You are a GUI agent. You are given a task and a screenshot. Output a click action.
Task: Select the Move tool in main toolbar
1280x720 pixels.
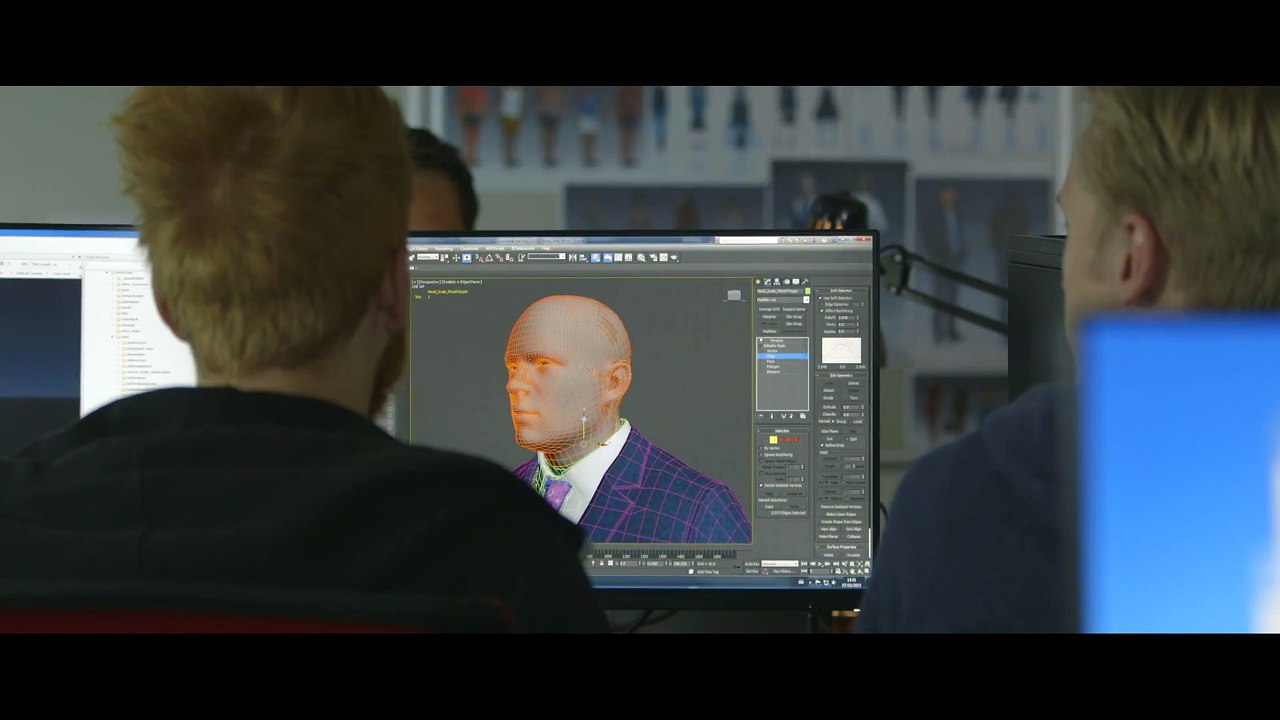pyautogui.click(x=456, y=258)
